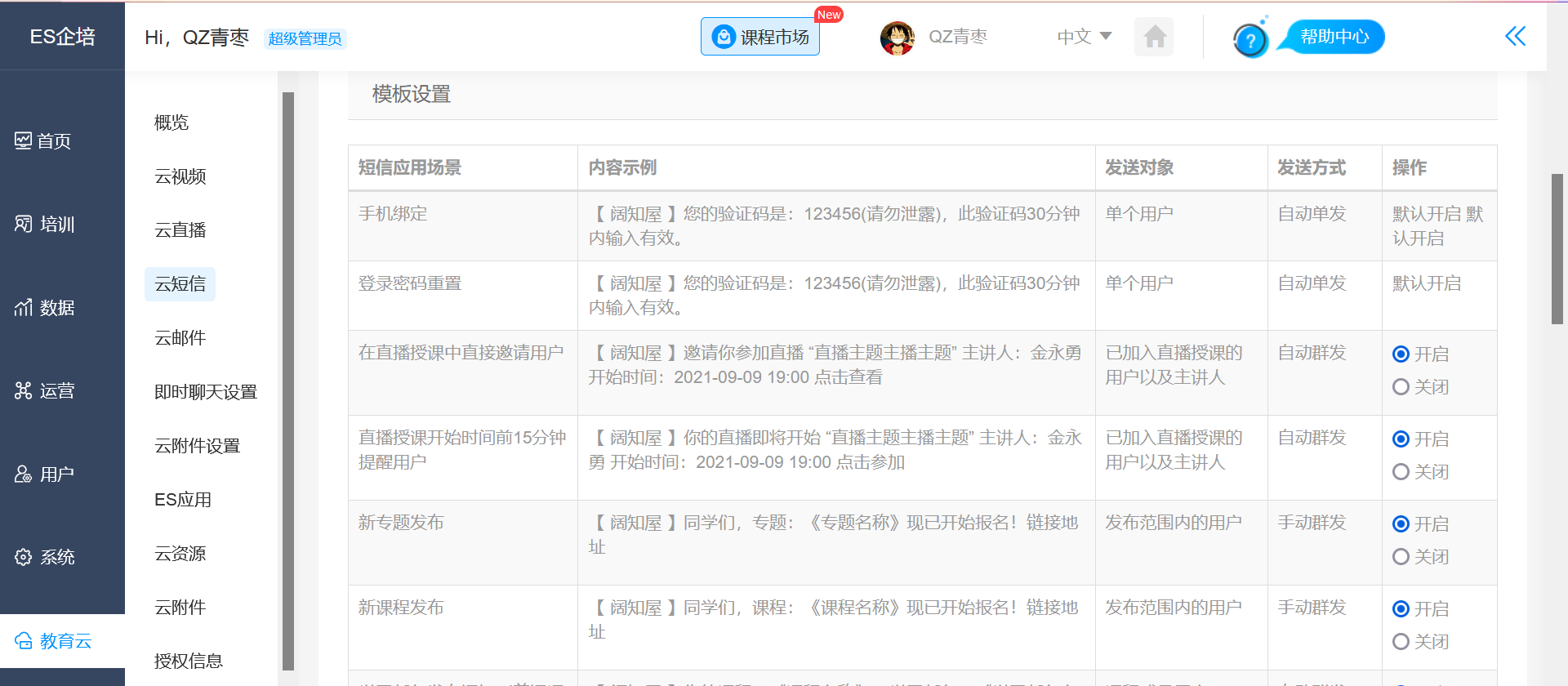Select 关闭 for 直播授课开始前15分钟提醒
The width and height of the screenshot is (1568, 686).
click(x=1401, y=471)
